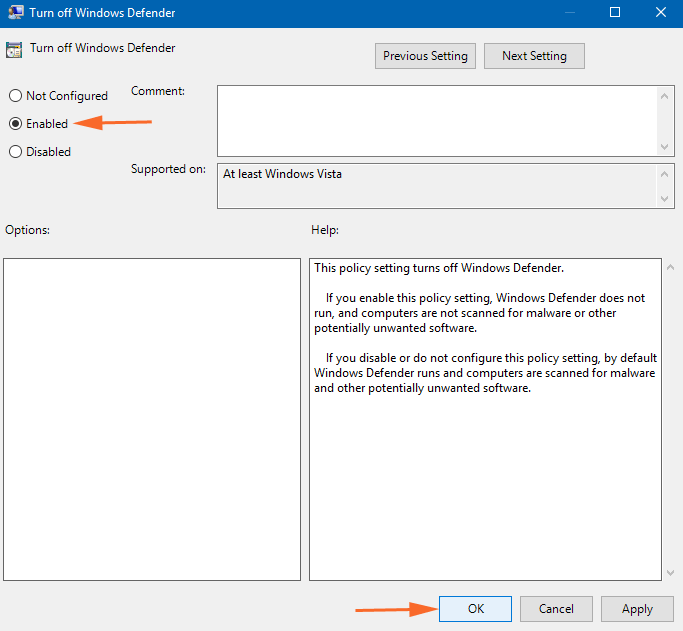This screenshot has height=631, width=683.
Task: Click Comment box scroll up arrow
Action: [x=664, y=96]
